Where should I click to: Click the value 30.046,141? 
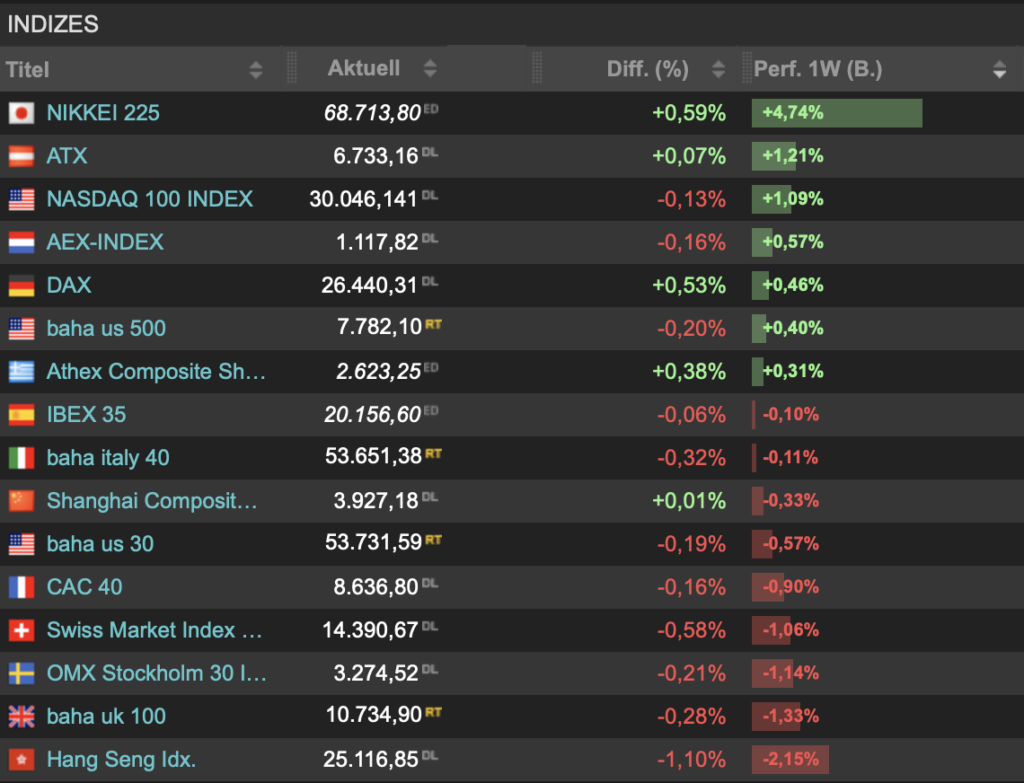coord(363,199)
